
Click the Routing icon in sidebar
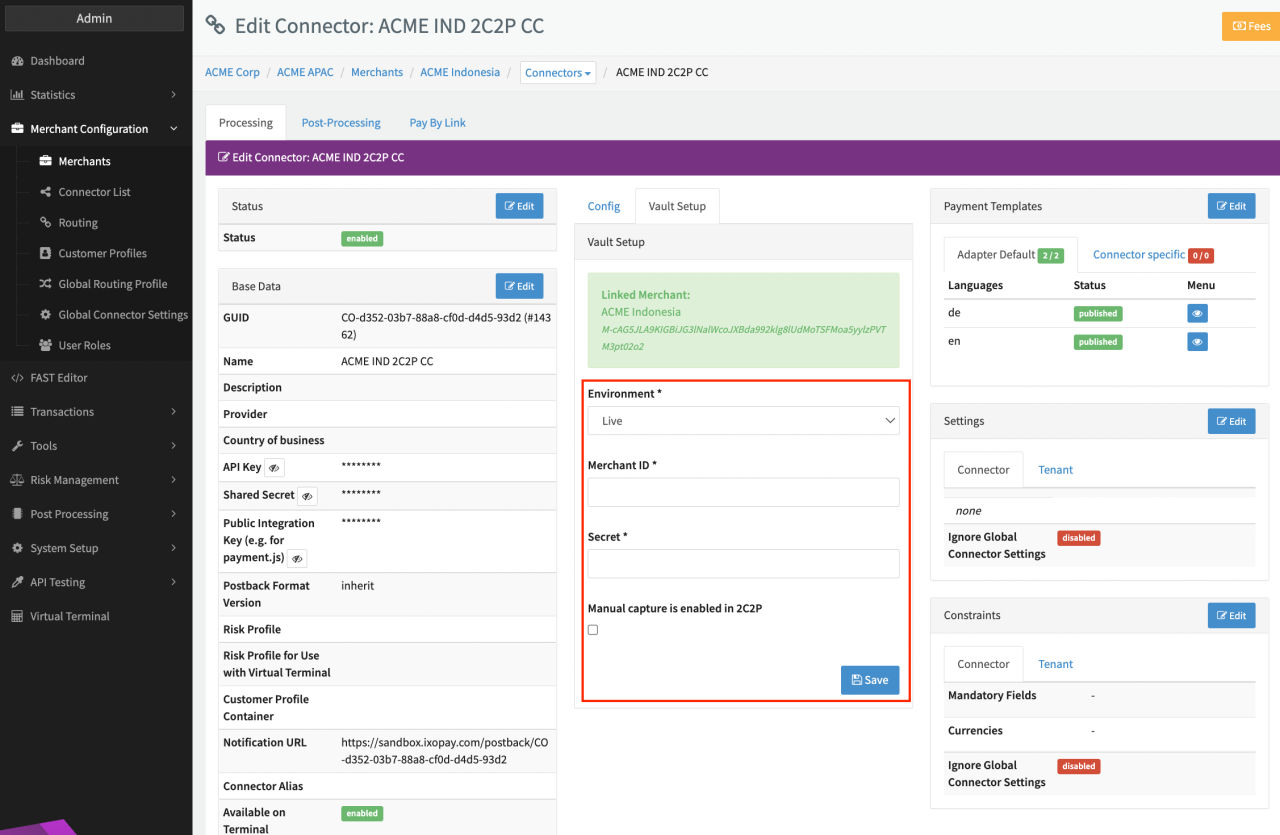point(45,223)
